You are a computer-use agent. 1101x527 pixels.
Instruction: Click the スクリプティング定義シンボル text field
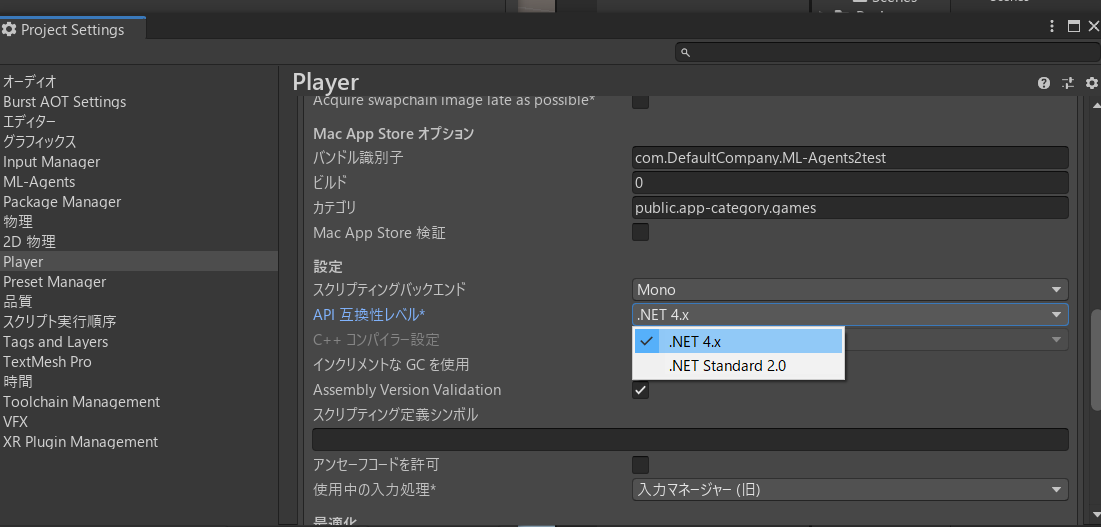coord(690,439)
